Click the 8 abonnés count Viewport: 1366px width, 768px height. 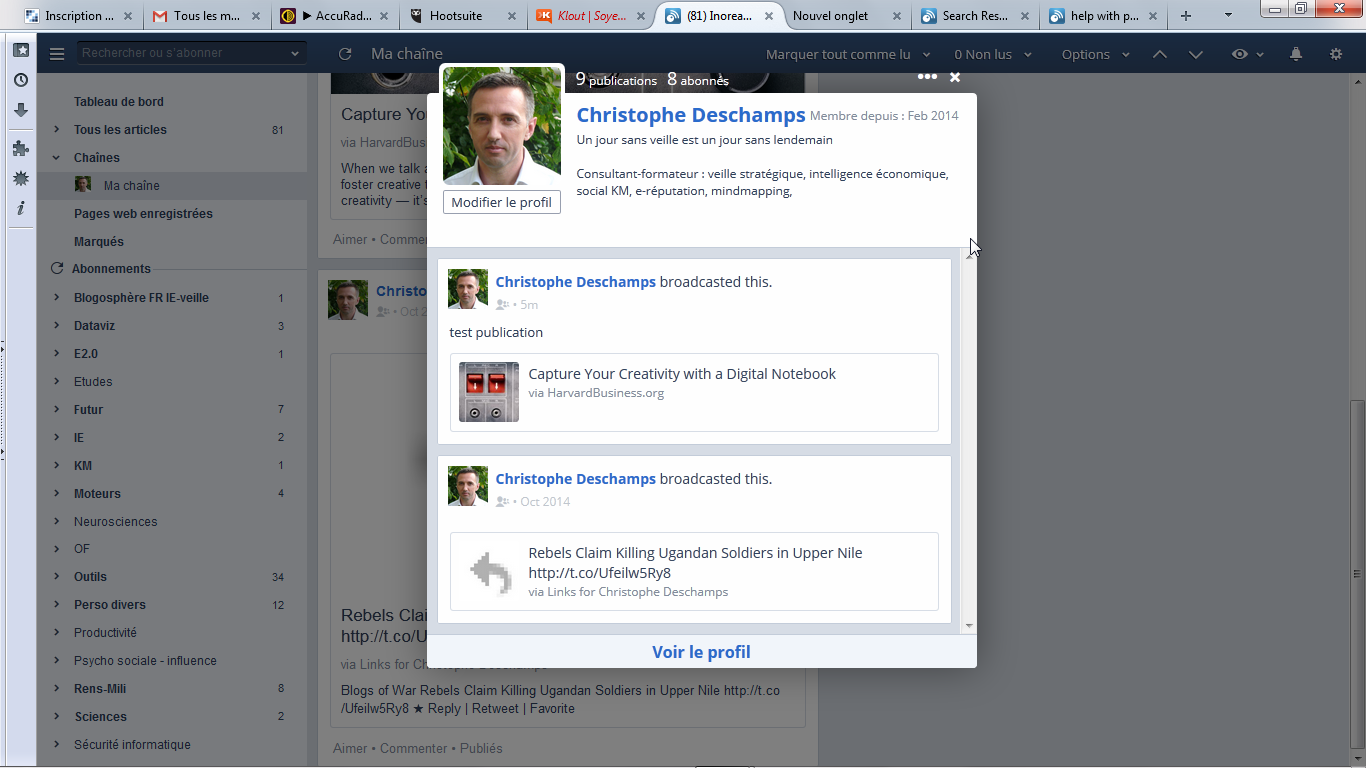(x=698, y=80)
